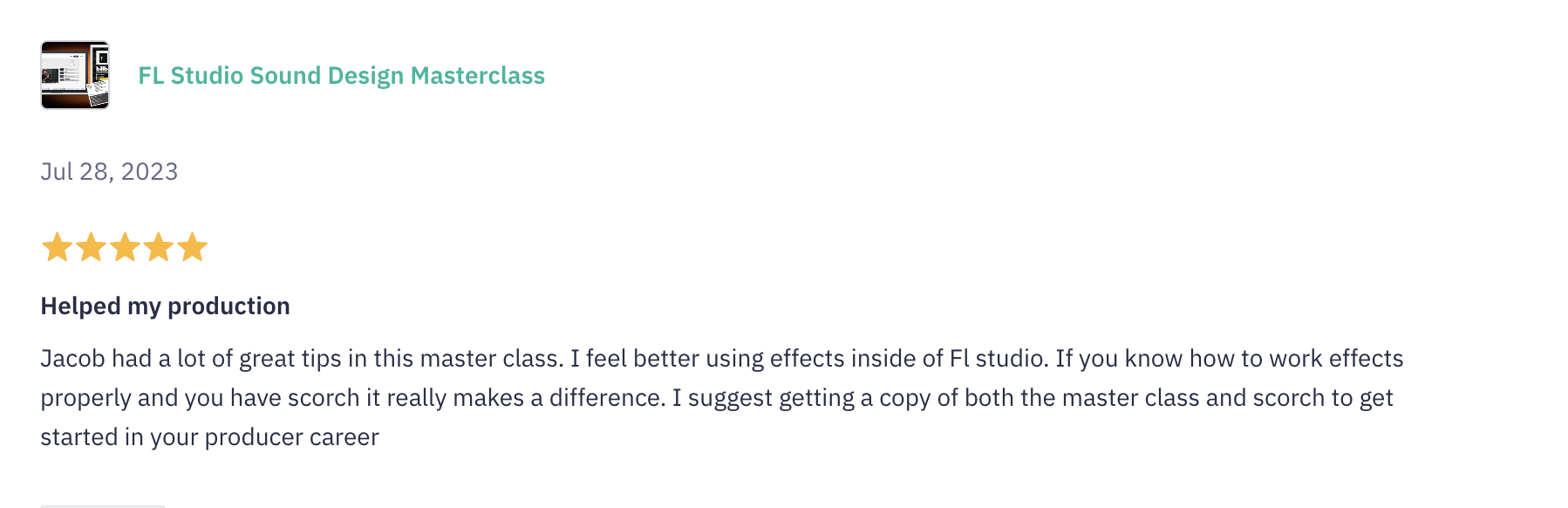This screenshot has width=1568, height=508.
Task: Click the word 'production' in the heading
Action: 228,306
